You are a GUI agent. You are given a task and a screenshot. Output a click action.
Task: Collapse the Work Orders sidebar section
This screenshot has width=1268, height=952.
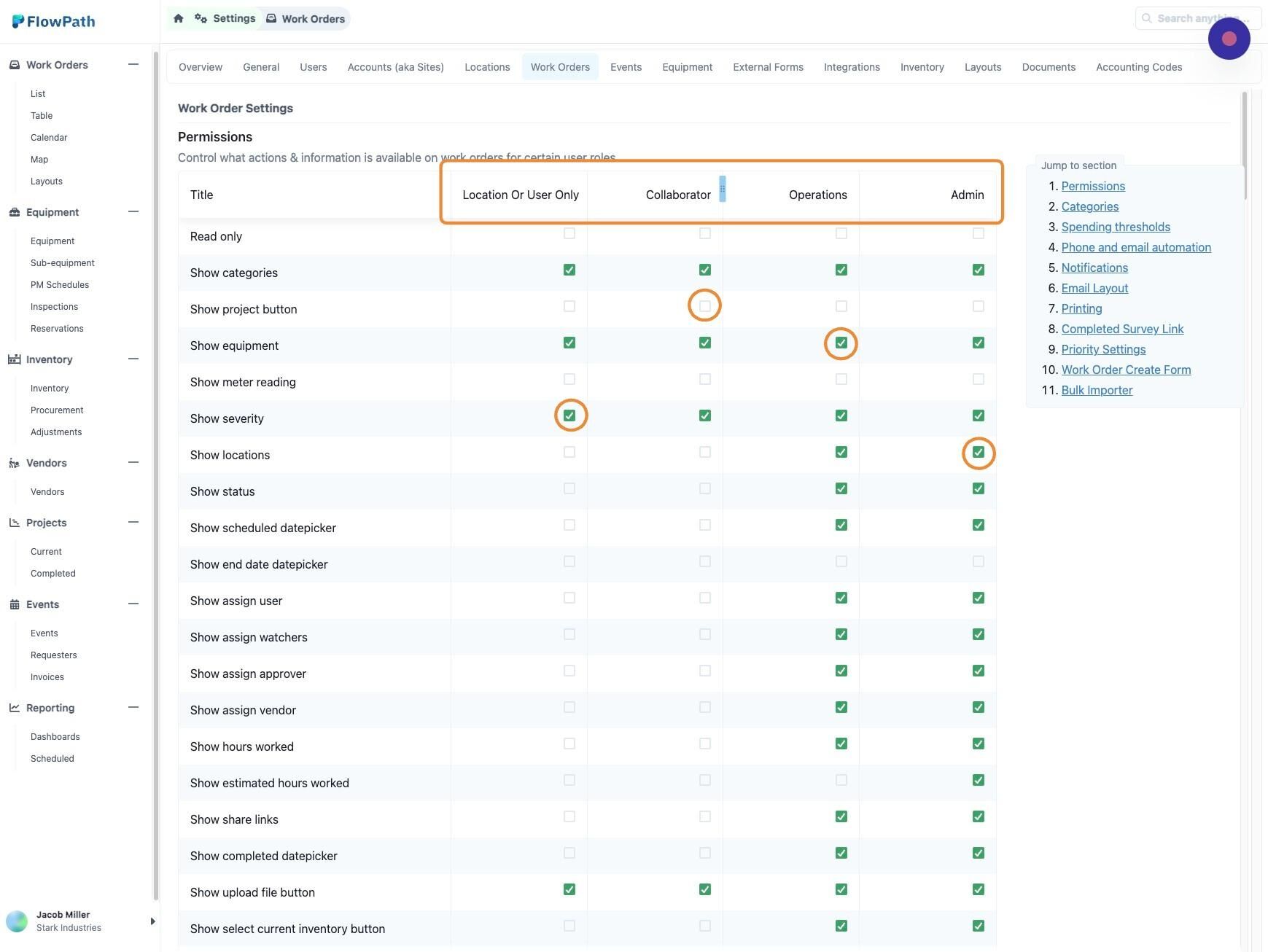(x=133, y=65)
